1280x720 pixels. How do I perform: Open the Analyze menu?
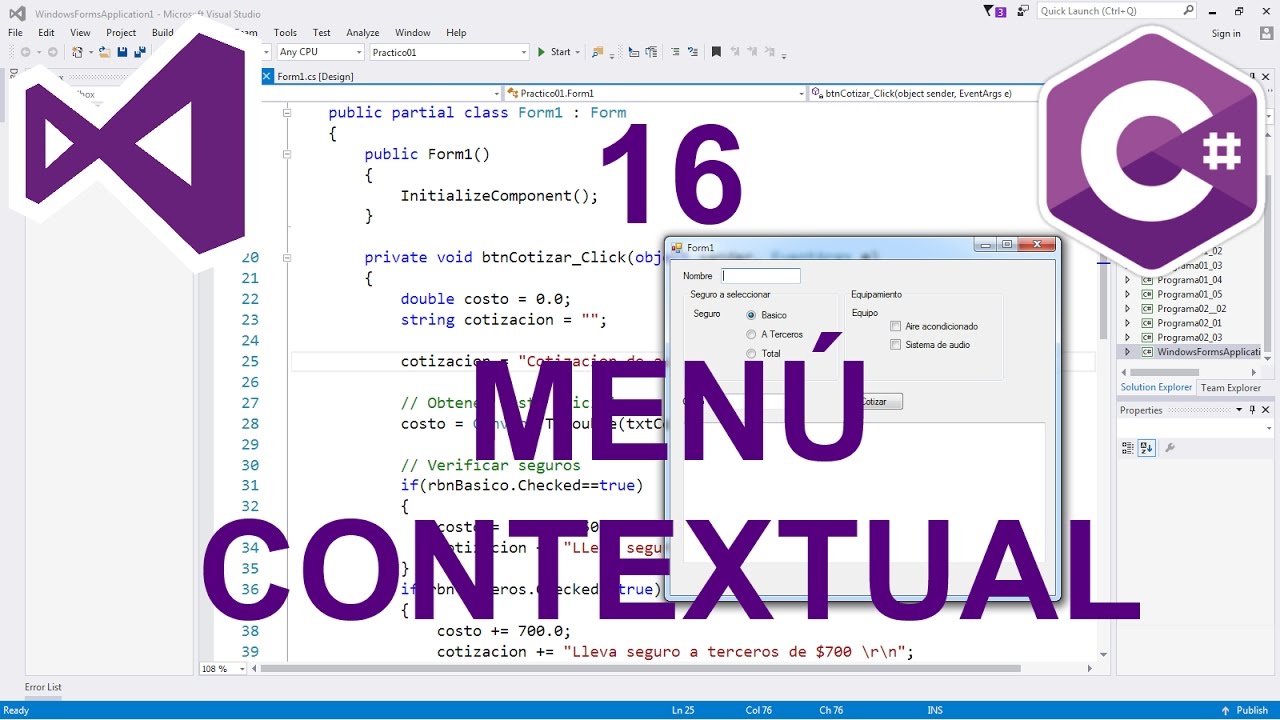pyautogui.click(x=363, y=33)
